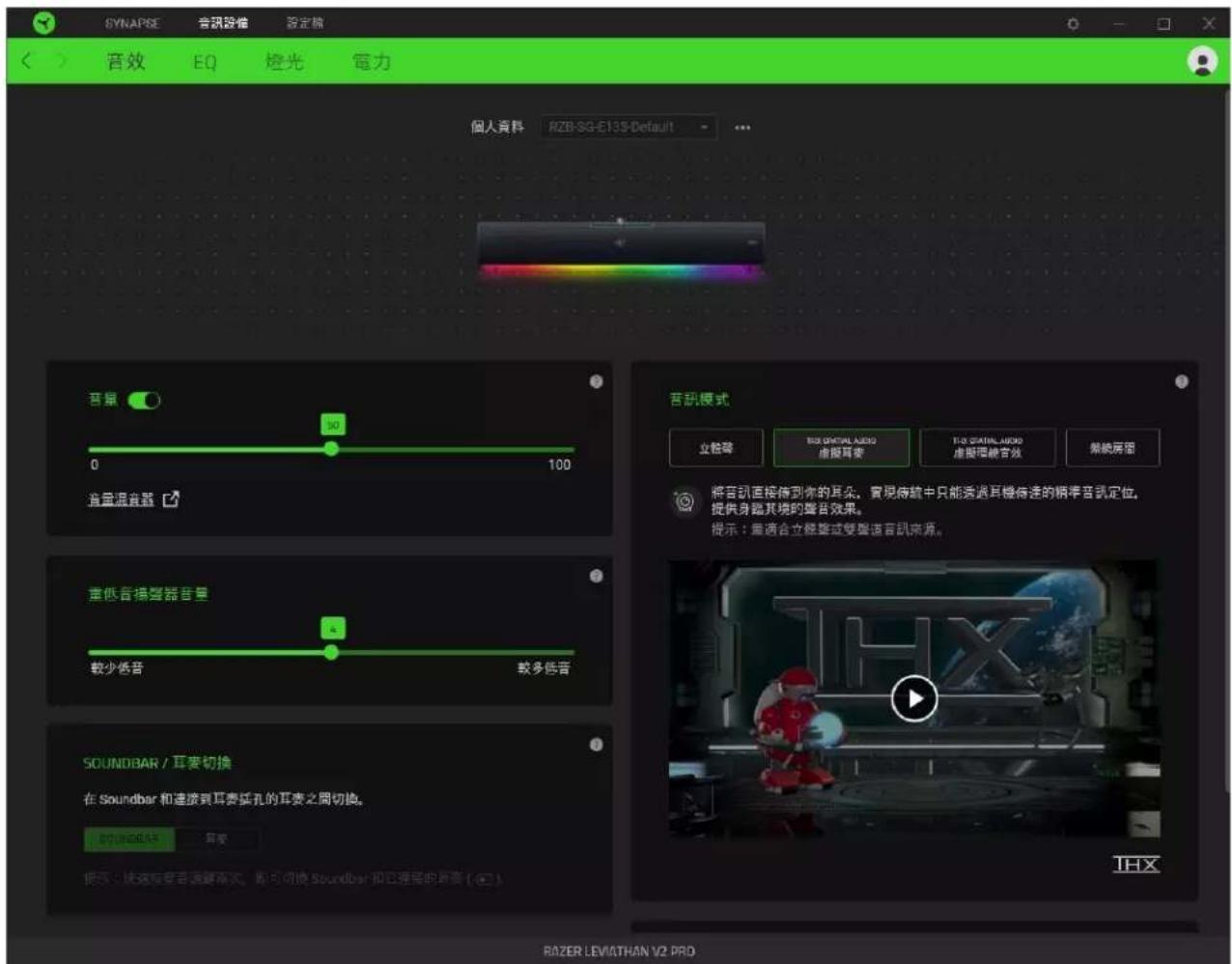1232x964 pixels.
Task: Click the info icon of 音訊模式 panel
Action: 1181,382
